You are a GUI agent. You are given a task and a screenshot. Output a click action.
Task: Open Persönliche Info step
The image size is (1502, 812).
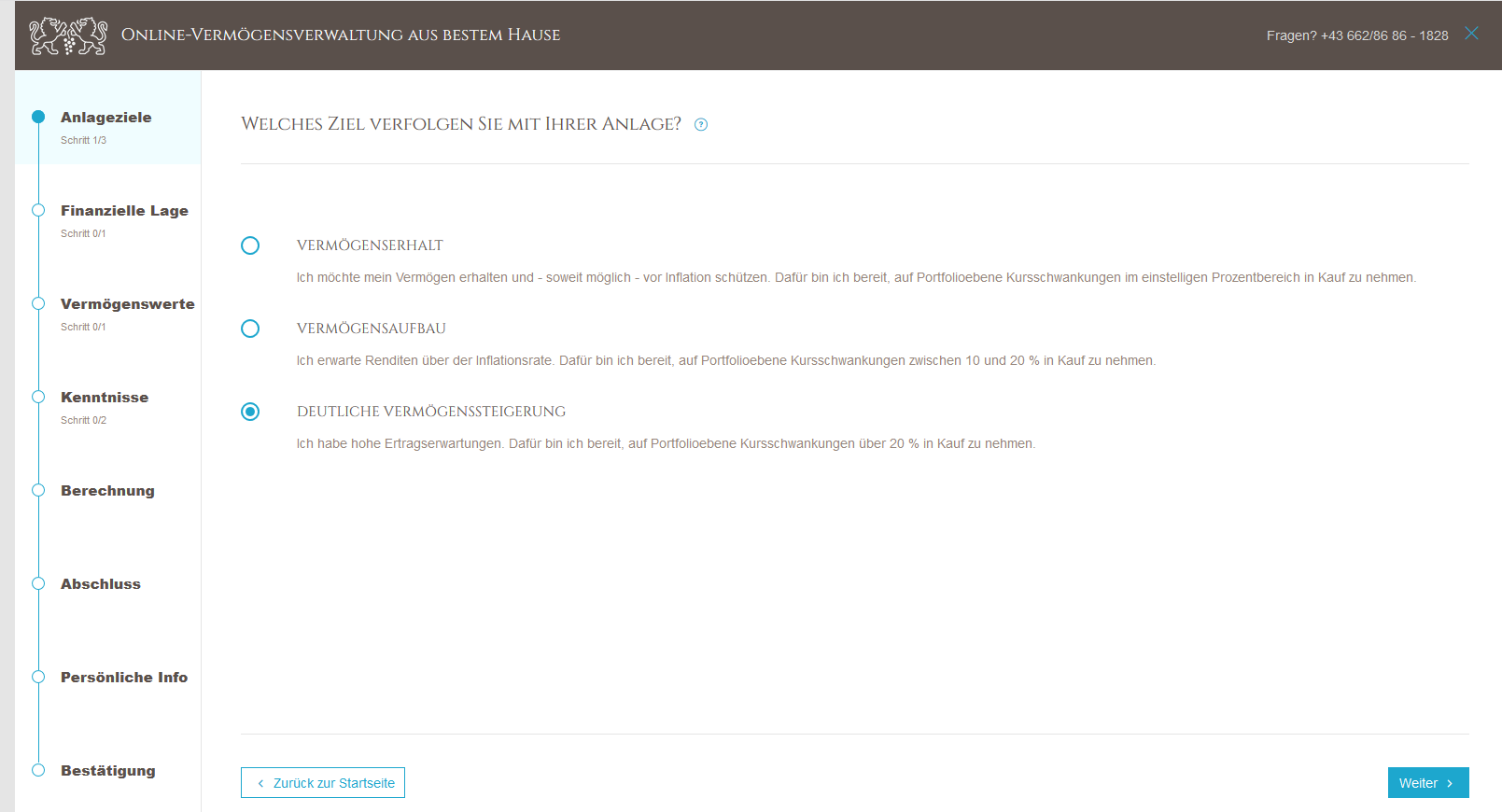point(124,678)
